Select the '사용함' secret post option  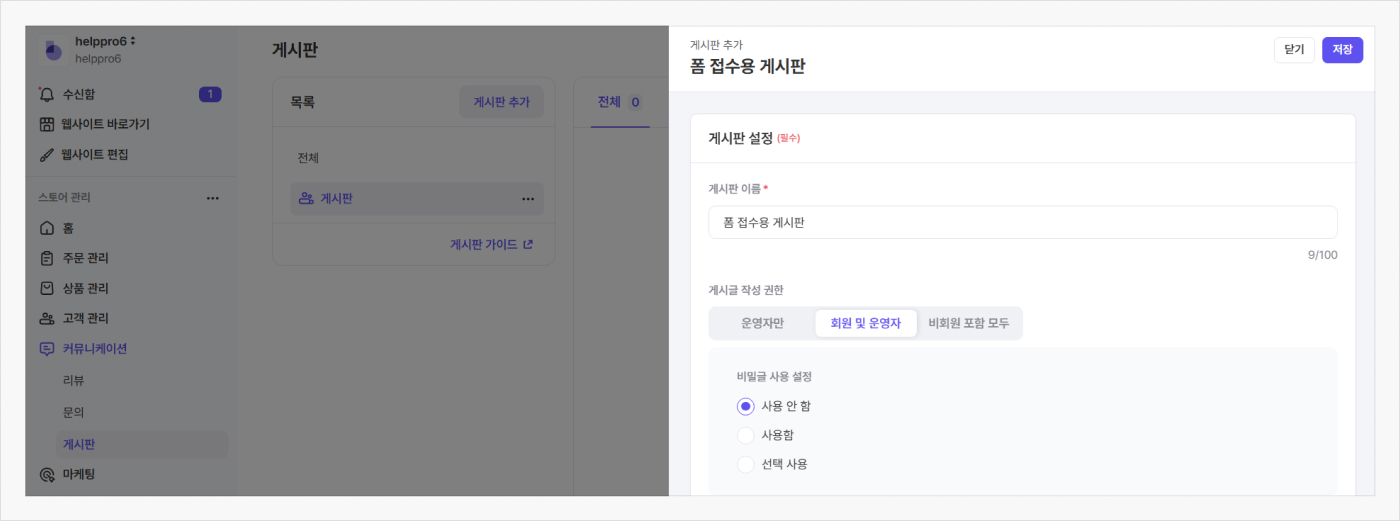(x=745, y=435)
